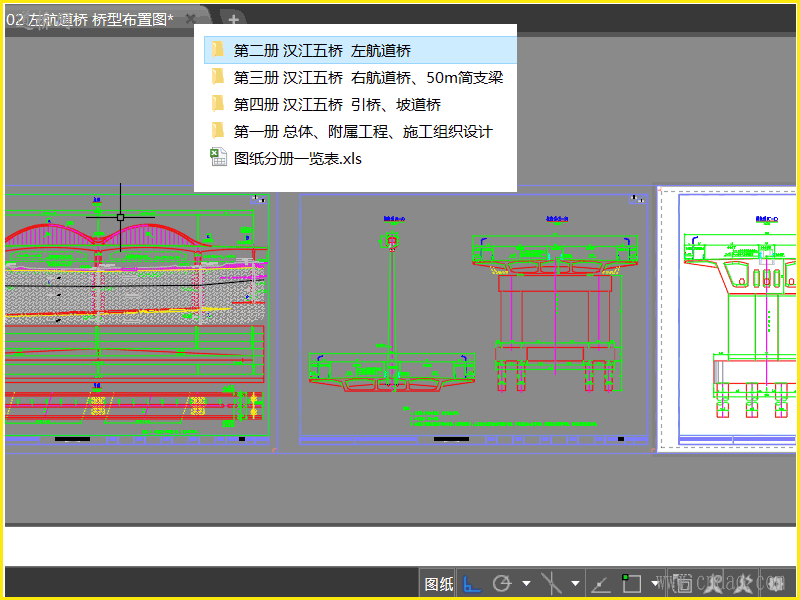The height and width of the screenshot is (600, 800).
Task: Click Excel icon of 图纸分册一览表.xls
Action: pyautogui.click(x=218, y=157)
